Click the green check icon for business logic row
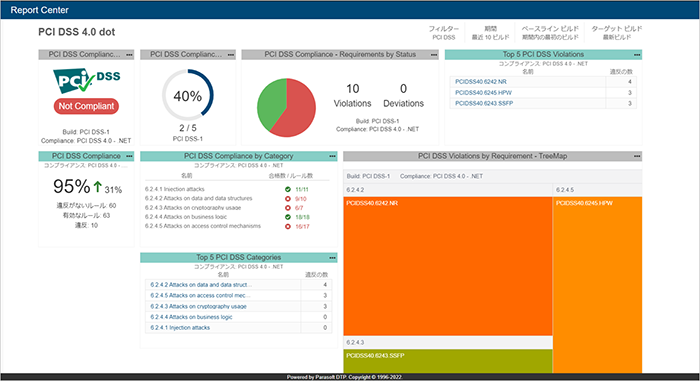Image resolution: width=700 pixels, height=381 pixels. (288, 217)
